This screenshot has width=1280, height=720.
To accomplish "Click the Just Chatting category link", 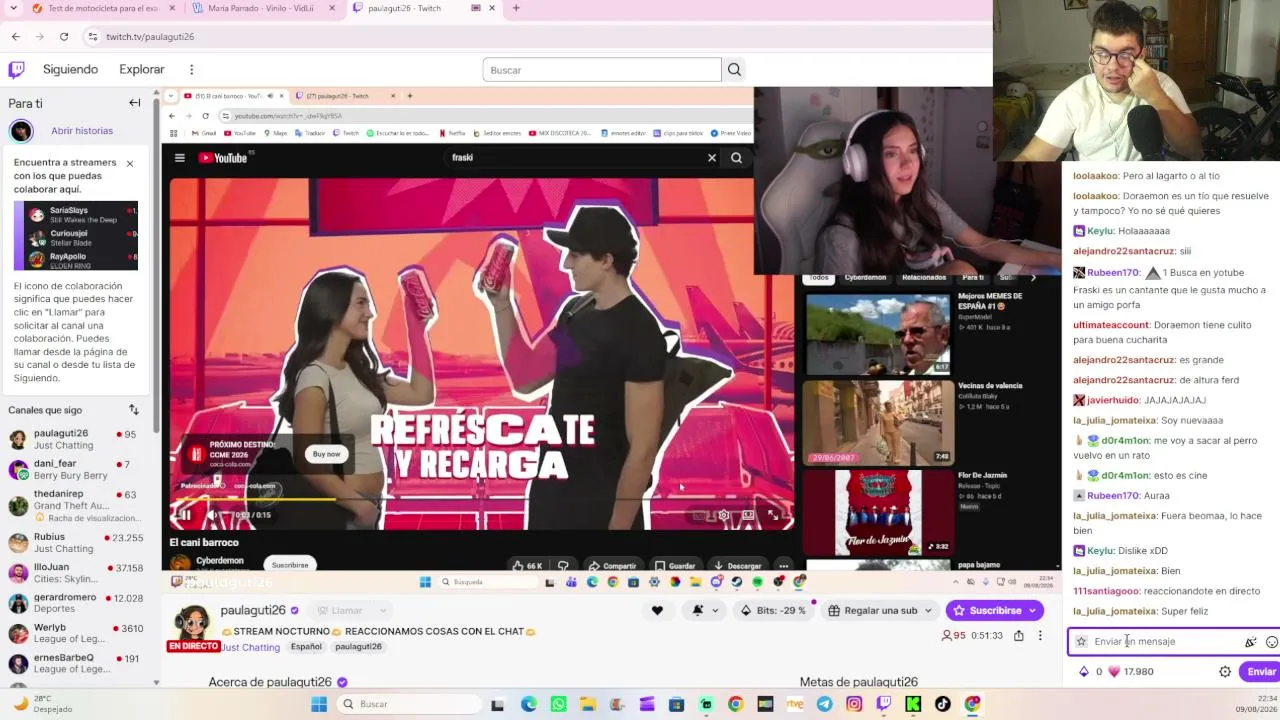I will [250, 648].
